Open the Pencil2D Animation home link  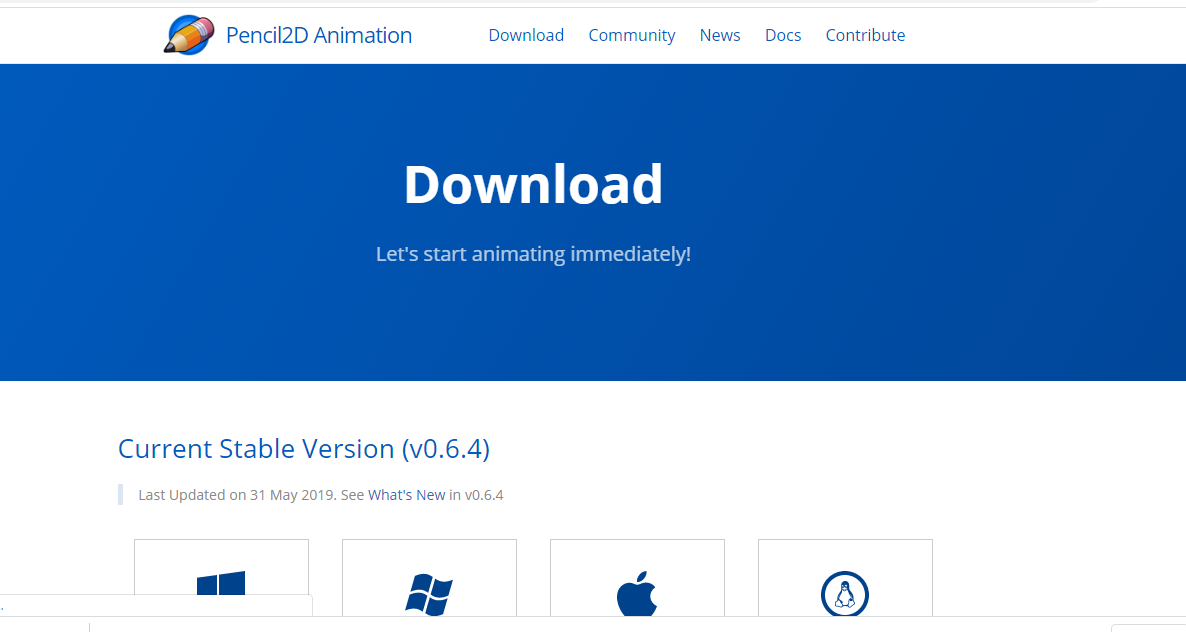pos(318,36)
